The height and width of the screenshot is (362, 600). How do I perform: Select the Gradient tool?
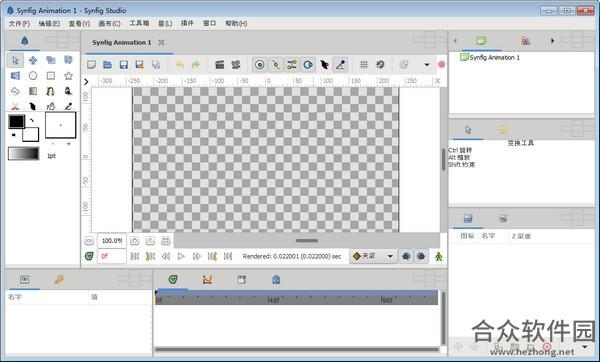[33, 91]
